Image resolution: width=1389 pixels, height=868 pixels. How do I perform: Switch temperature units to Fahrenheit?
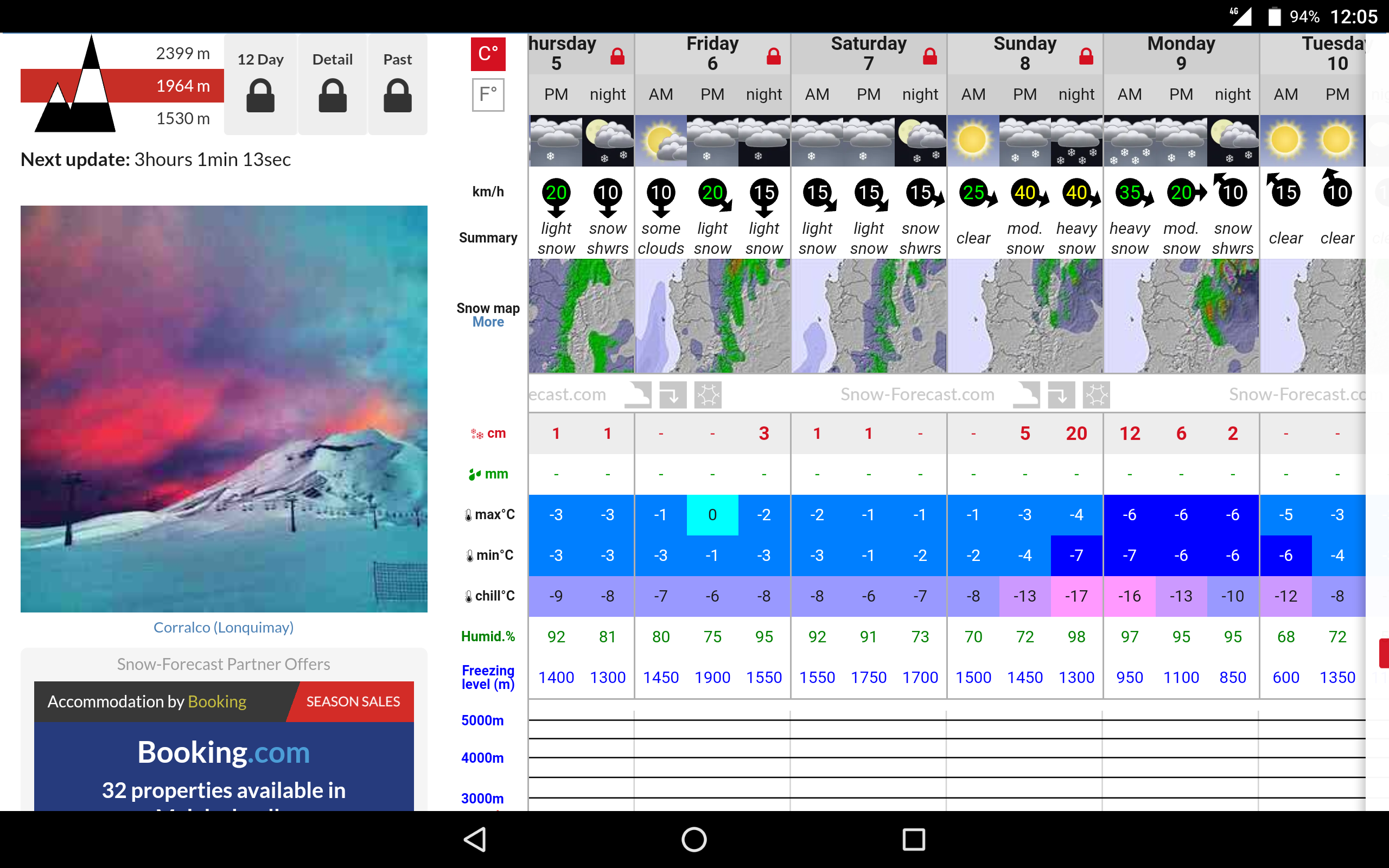488,95
